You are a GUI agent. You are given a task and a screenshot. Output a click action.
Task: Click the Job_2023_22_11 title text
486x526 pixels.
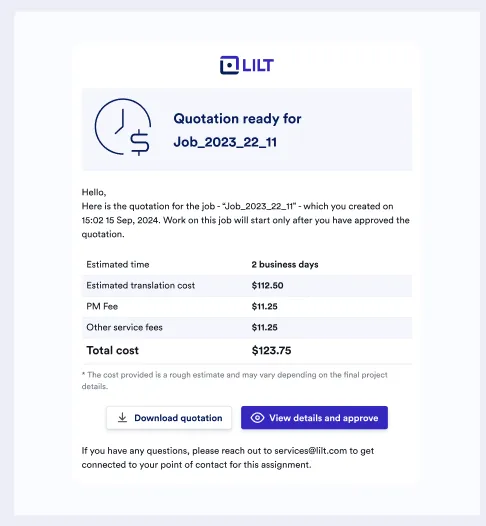pos(225,142)
